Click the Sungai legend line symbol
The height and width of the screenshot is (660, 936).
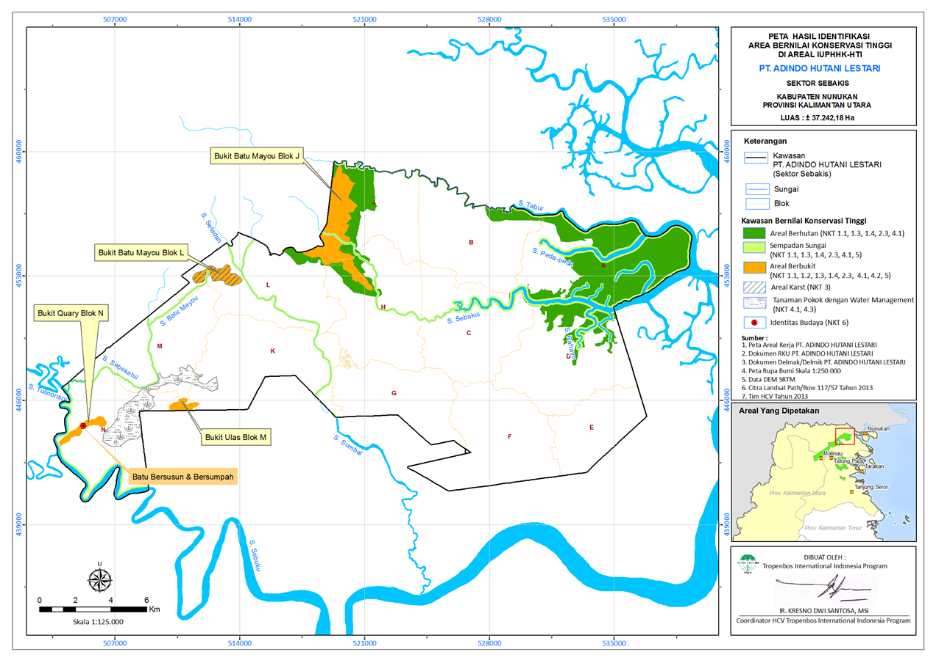(756, 189)
